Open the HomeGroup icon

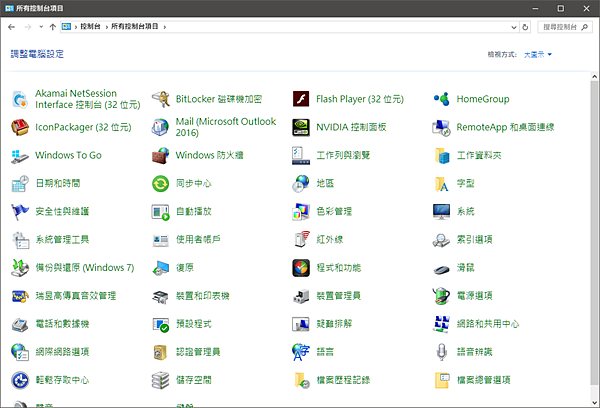click(x=441, y=99)
